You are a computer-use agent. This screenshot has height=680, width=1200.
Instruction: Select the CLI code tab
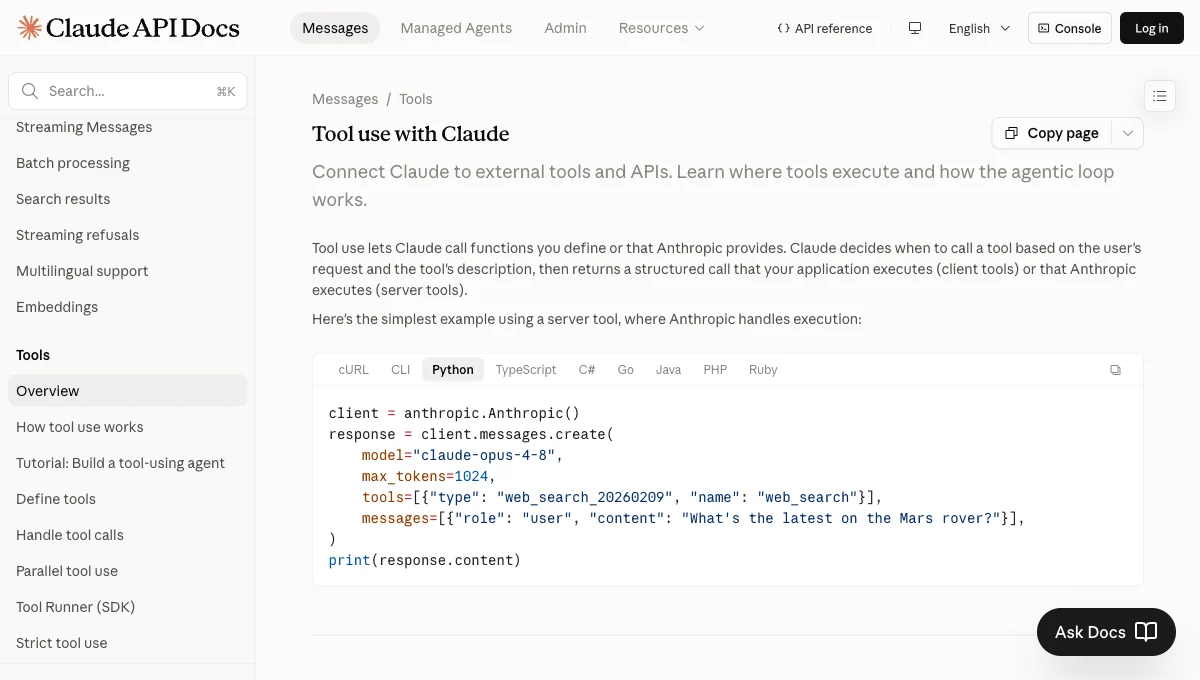[x=400, y=370]
